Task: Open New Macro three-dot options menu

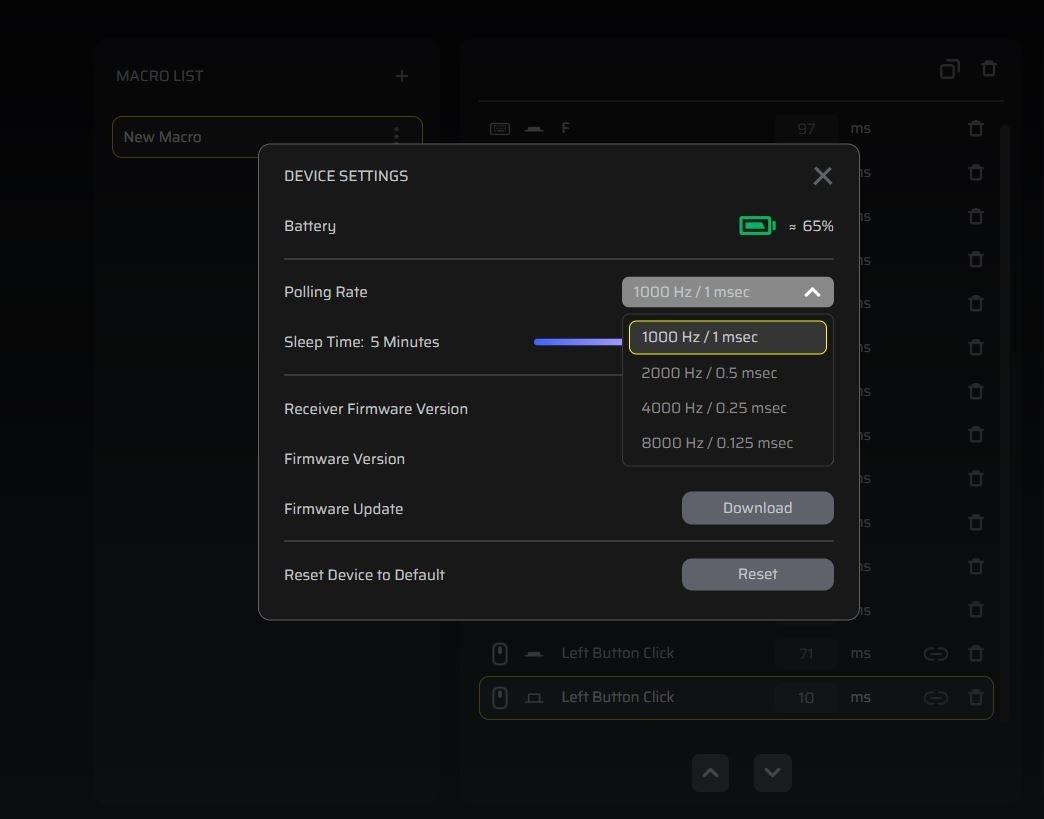Action: 397,136
